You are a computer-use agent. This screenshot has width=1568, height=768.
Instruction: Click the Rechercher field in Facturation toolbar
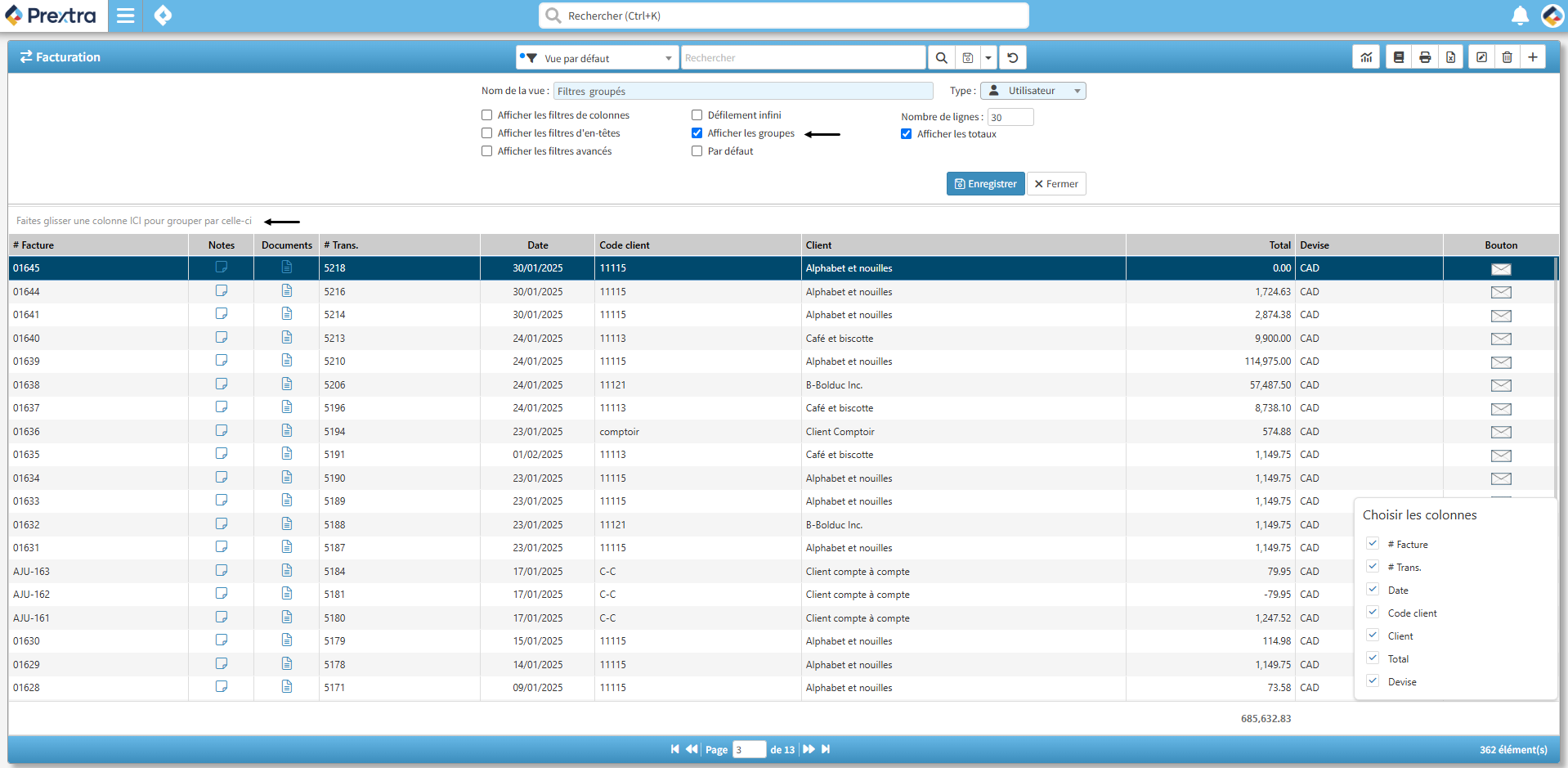point(804,58)
